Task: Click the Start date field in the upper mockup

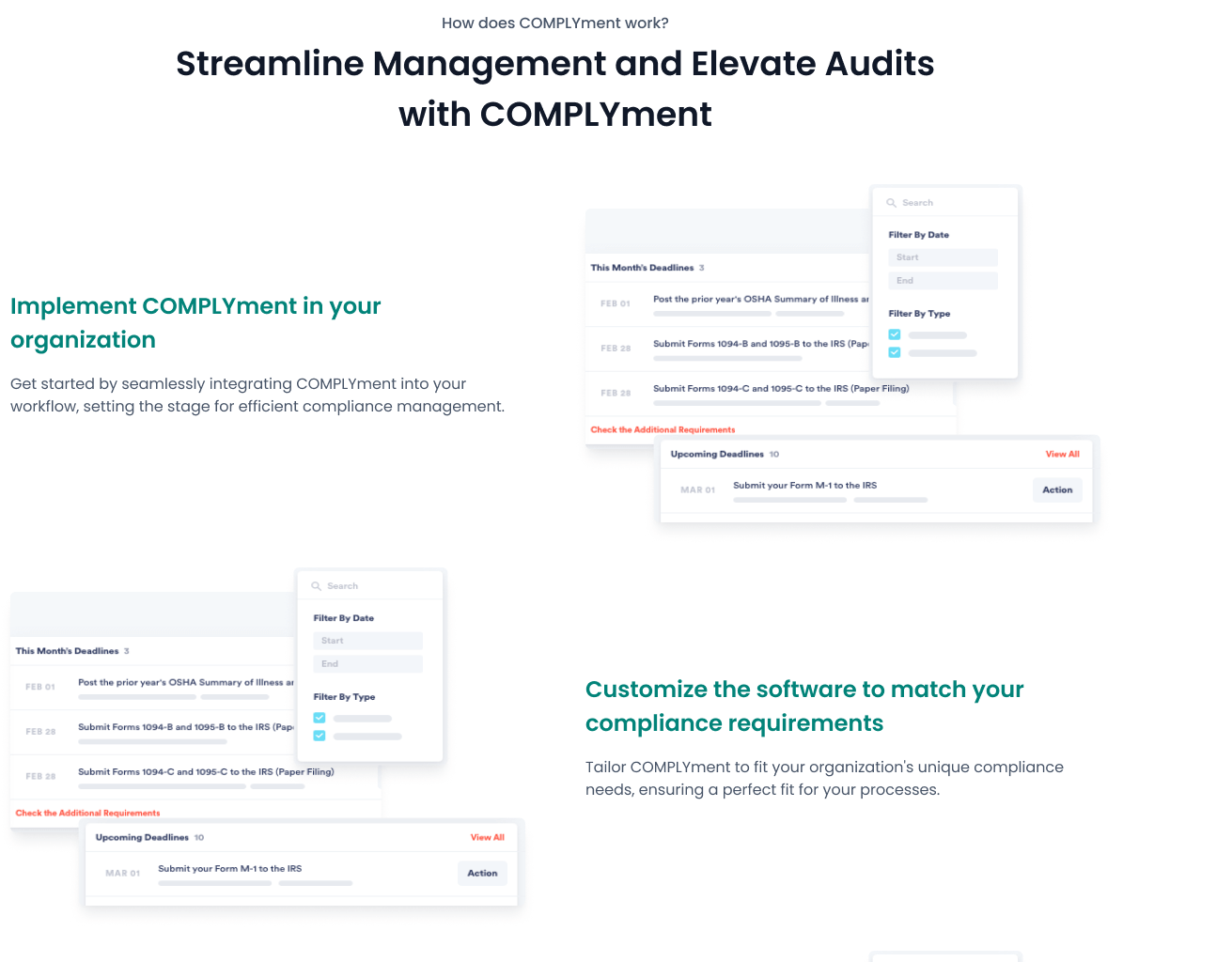Action: coord(942,257)
